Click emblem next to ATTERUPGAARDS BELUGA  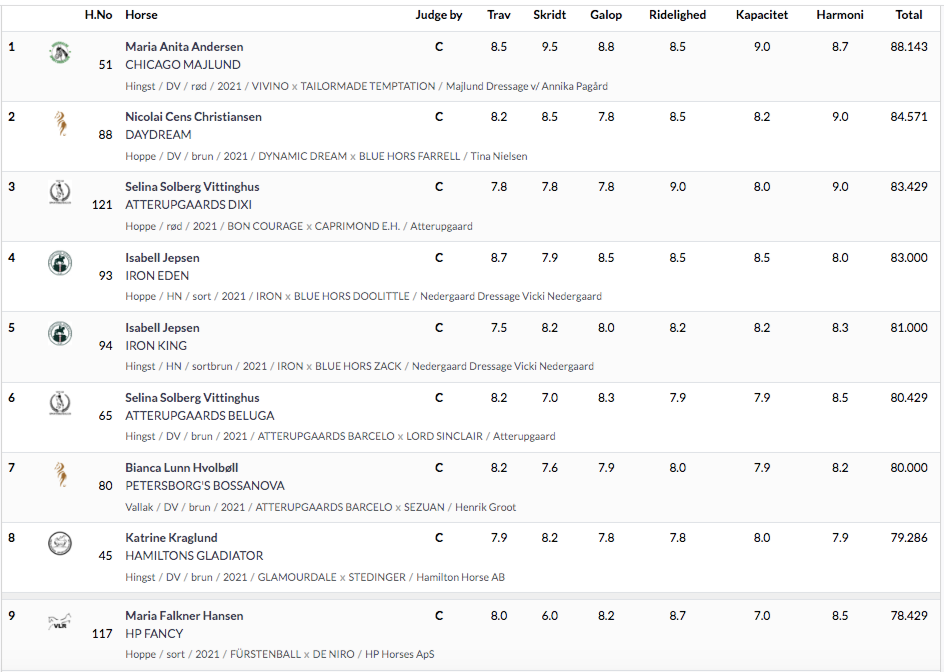[60, 403]
